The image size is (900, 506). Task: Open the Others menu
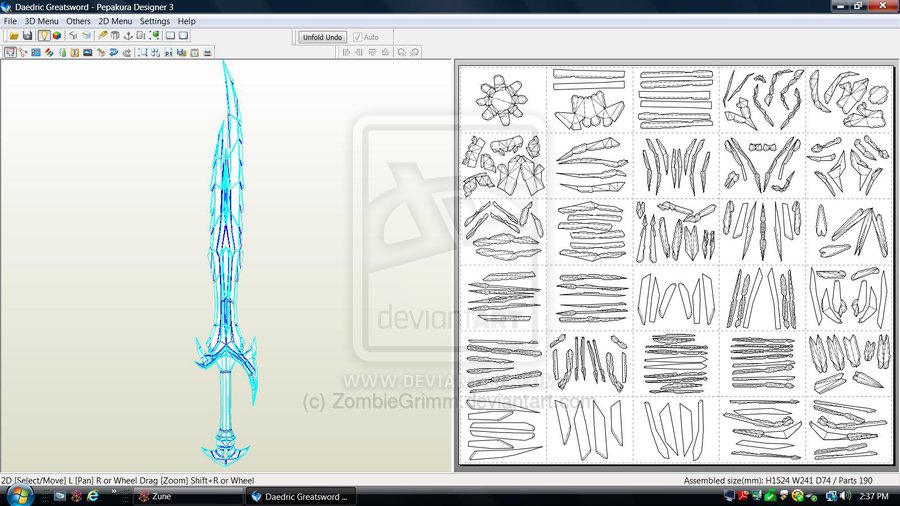coord(78,21)
